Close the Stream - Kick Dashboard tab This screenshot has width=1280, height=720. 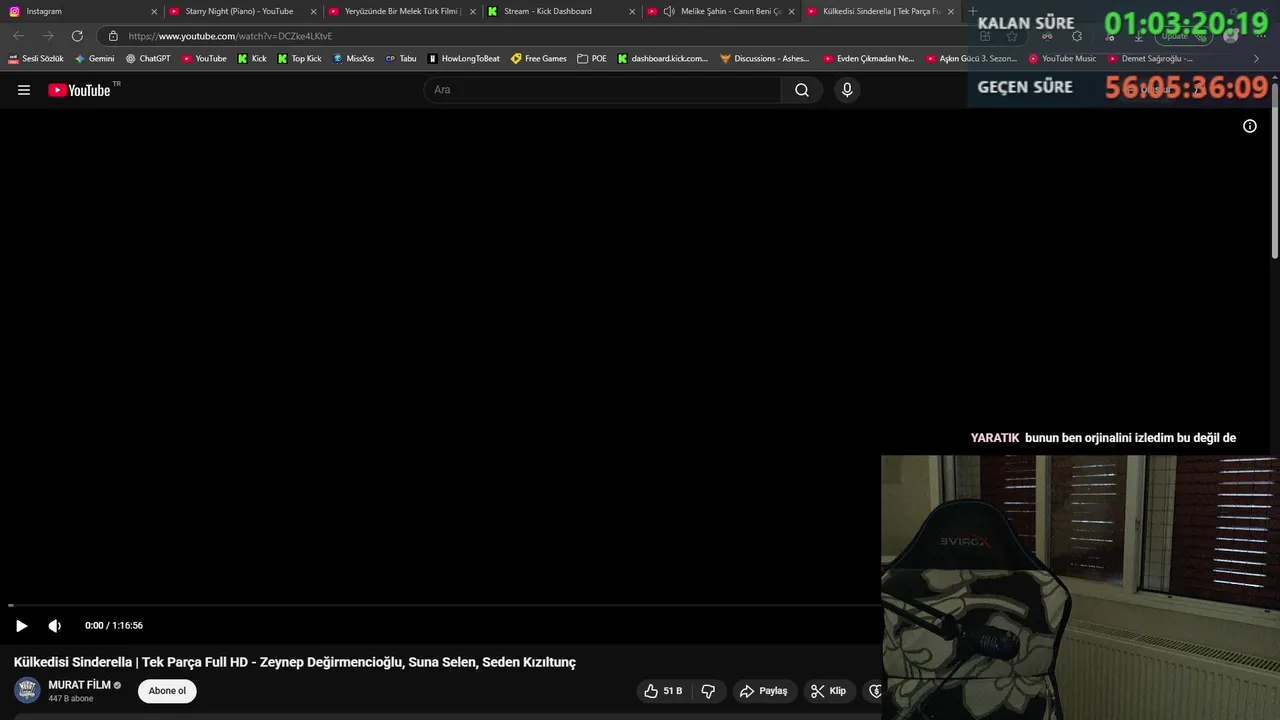pyautogui.click(x=632, y=12)
